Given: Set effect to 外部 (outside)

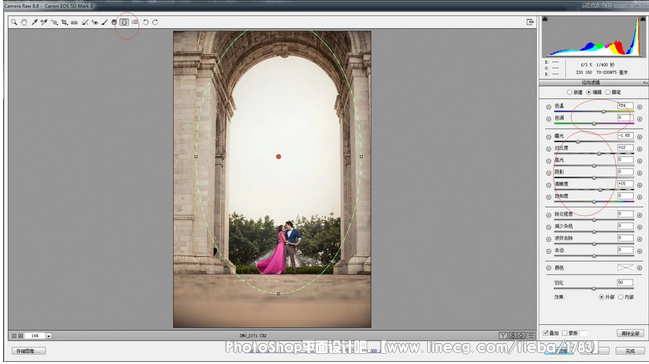Looking at the screenshot, I should (601, 297).
